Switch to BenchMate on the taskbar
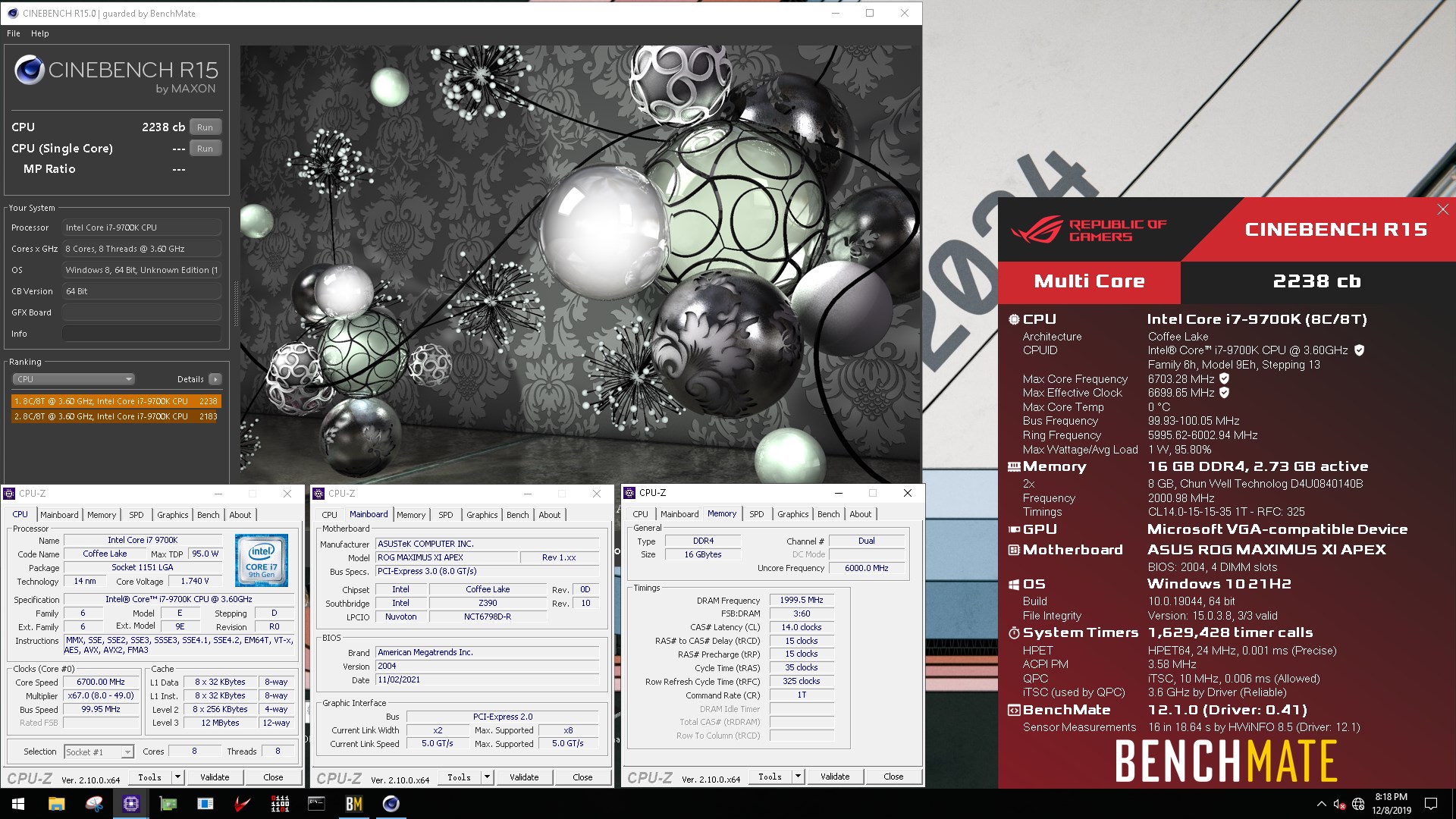 [x=354, y=804]
